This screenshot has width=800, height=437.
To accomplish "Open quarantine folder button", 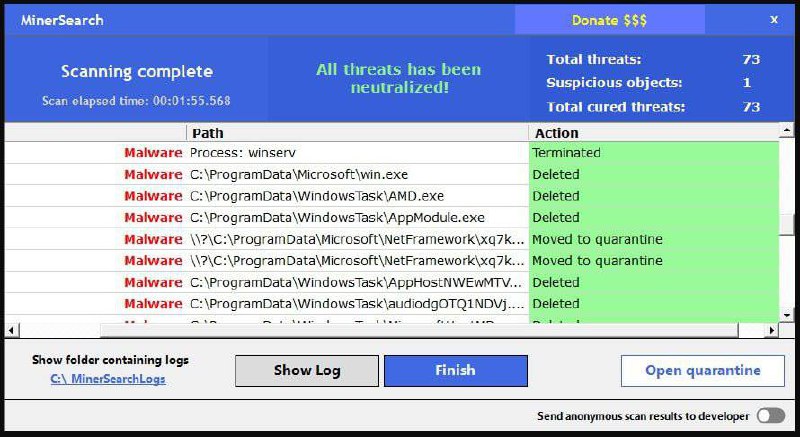I will coord(702,370).
